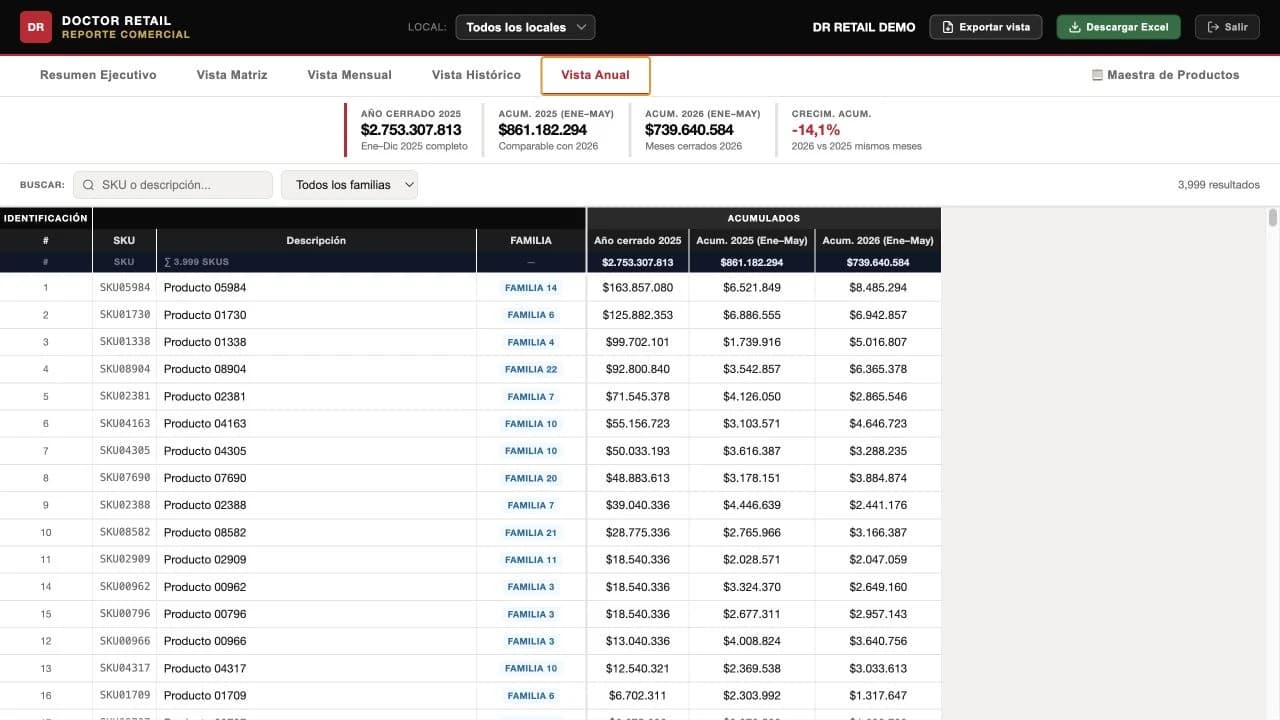Click the FAMILIA 20 tag

click(531, 478)
